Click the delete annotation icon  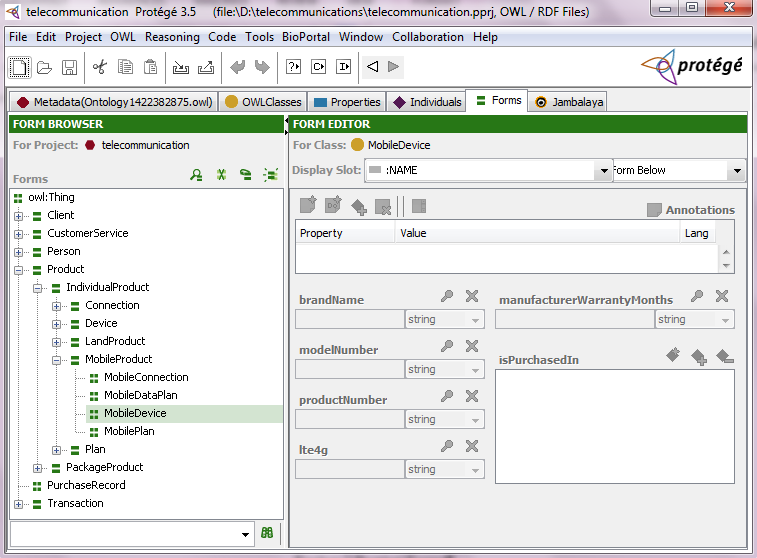pos(383,208)
